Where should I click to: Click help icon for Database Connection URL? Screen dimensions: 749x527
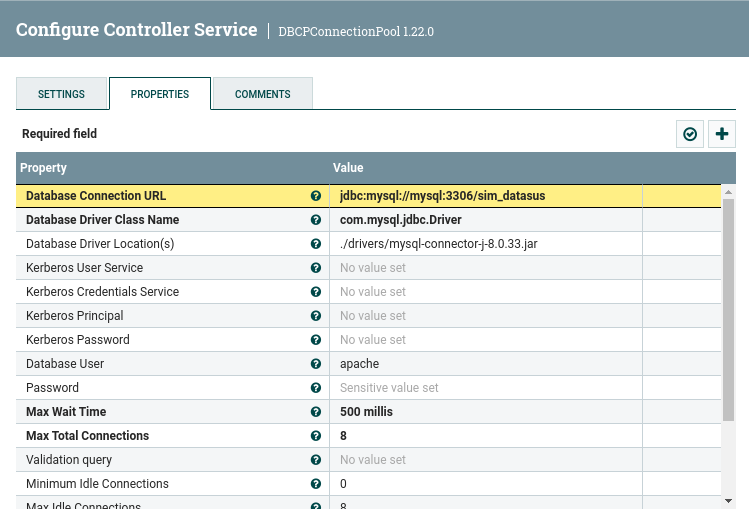click(x=316, y=196)
